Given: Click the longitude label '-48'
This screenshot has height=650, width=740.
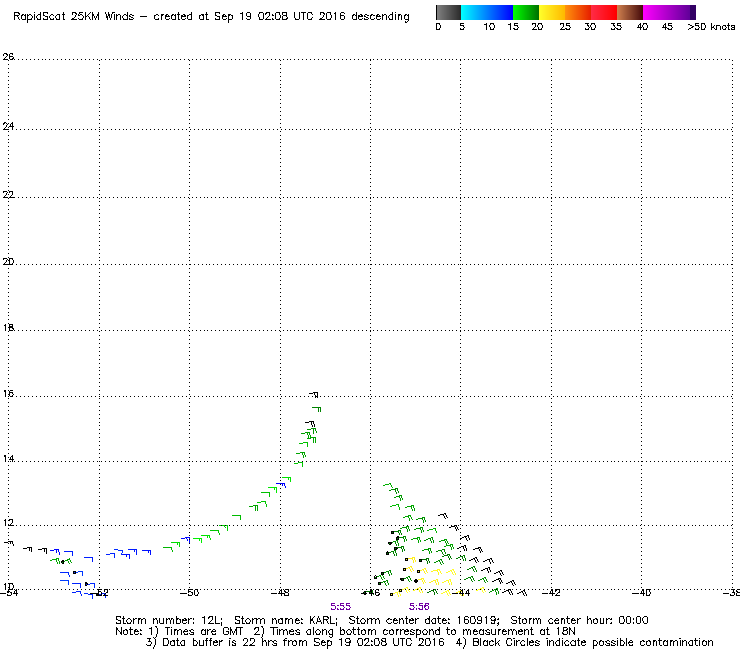Looking at the screenshot, I should coord(280,593).
